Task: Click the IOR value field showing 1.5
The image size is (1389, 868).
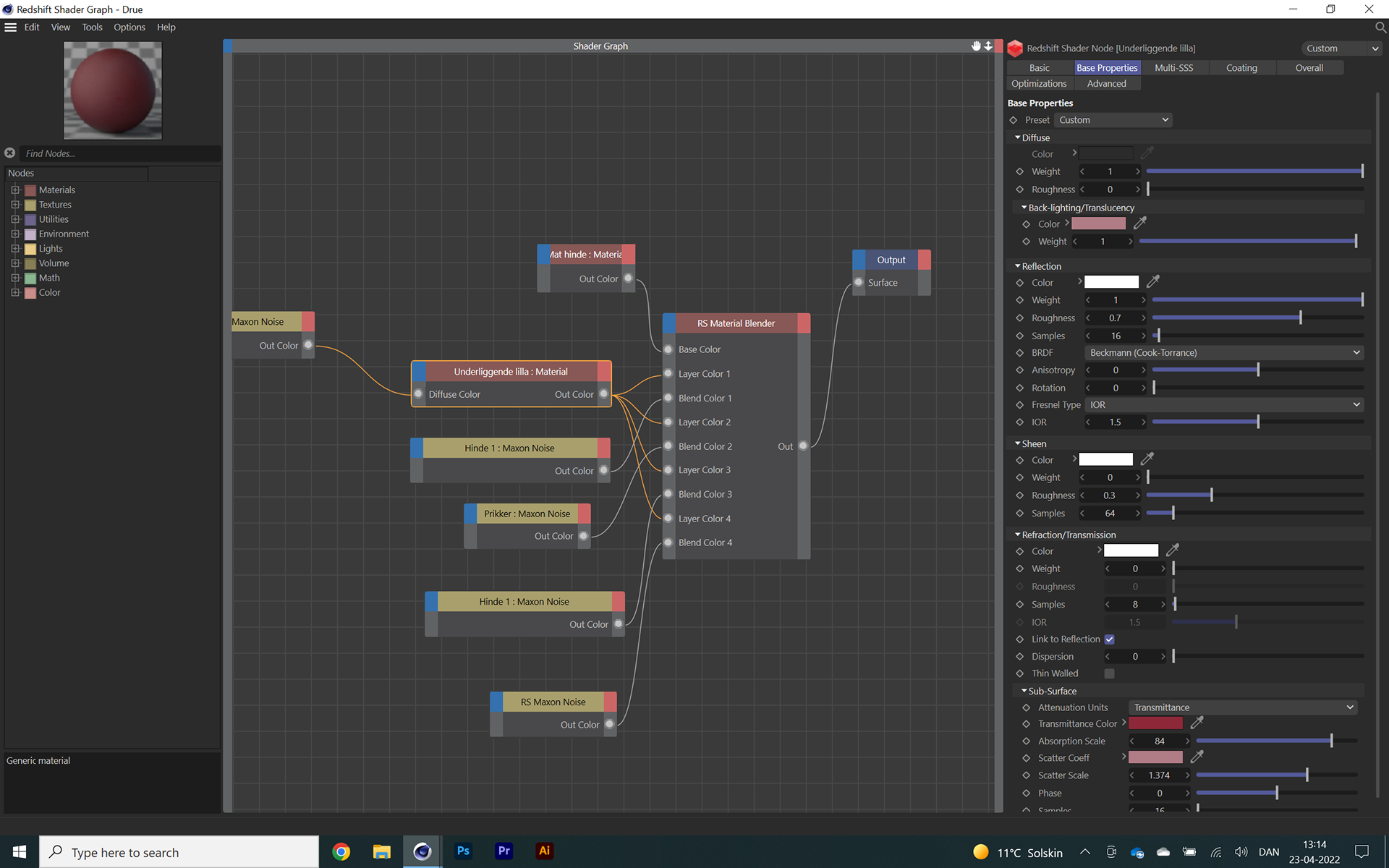Action: pos(1115,422)
